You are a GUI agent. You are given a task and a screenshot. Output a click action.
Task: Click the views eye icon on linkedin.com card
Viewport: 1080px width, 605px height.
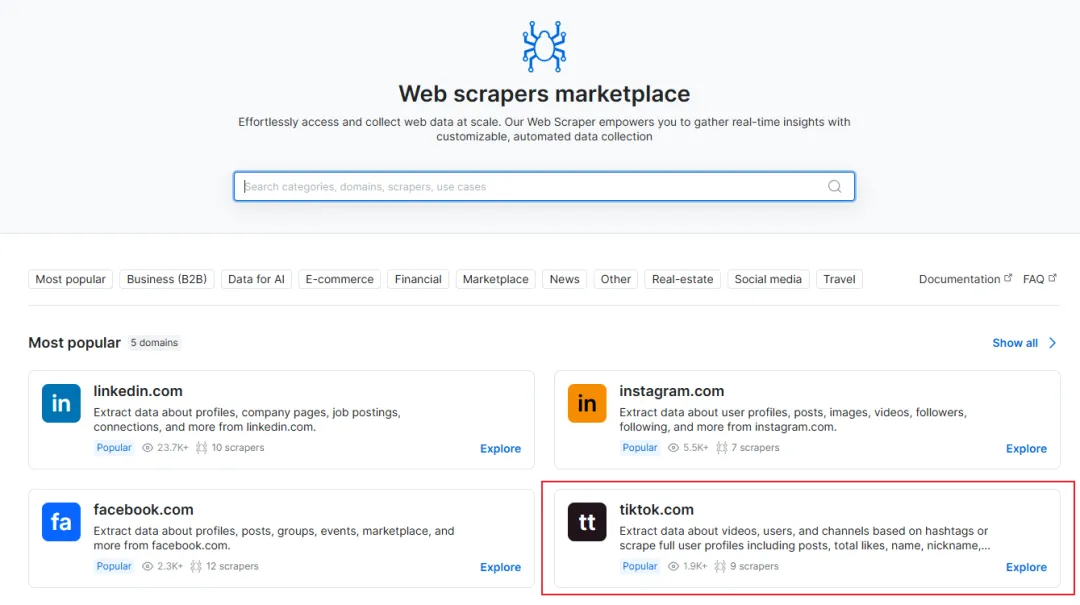pos(147,448)
